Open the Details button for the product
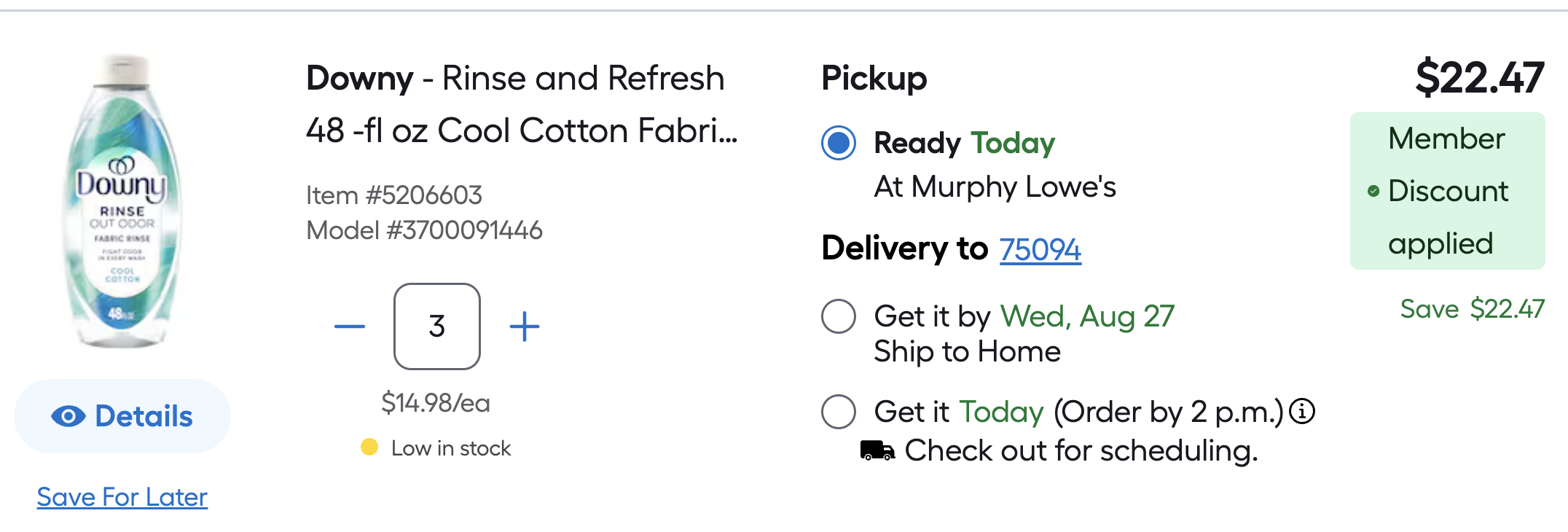 122,416
